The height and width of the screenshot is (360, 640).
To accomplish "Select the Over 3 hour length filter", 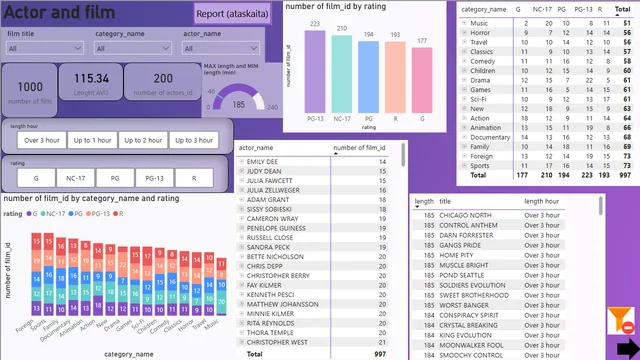I will click(x=42, y=140).
